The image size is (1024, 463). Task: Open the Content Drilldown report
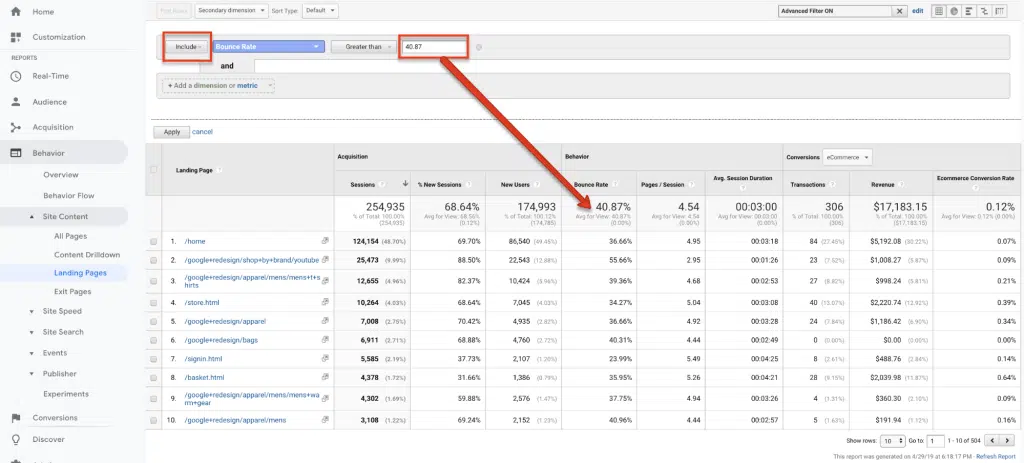[x=87, y=255]
